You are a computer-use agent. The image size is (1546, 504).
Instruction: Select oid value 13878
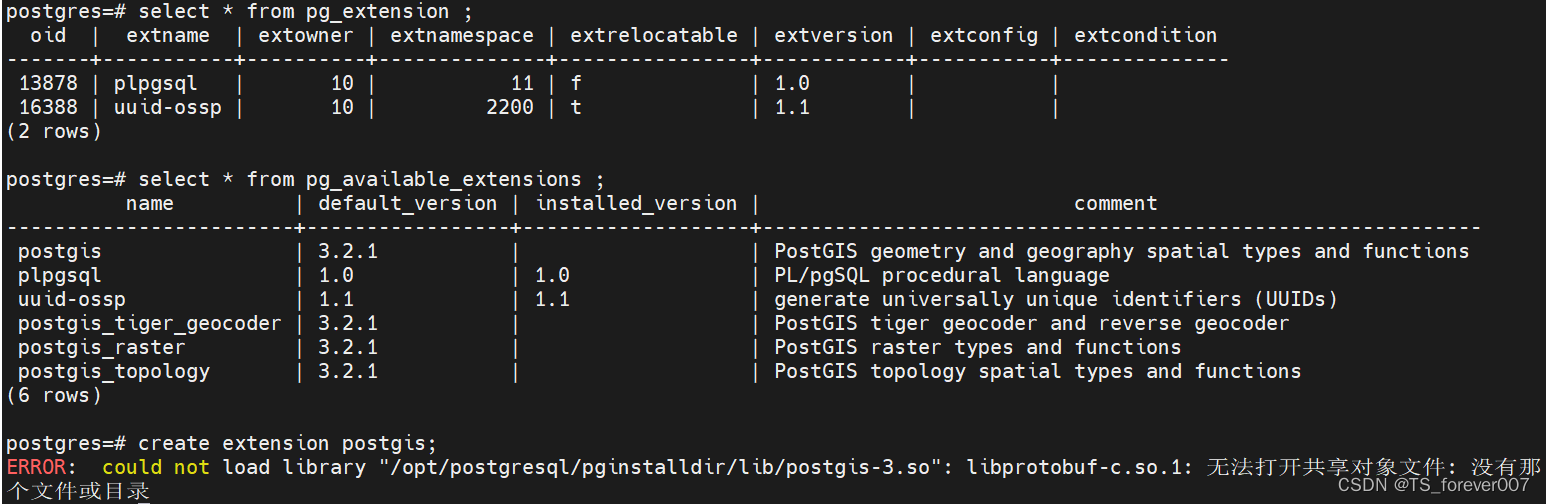(48, 84)
